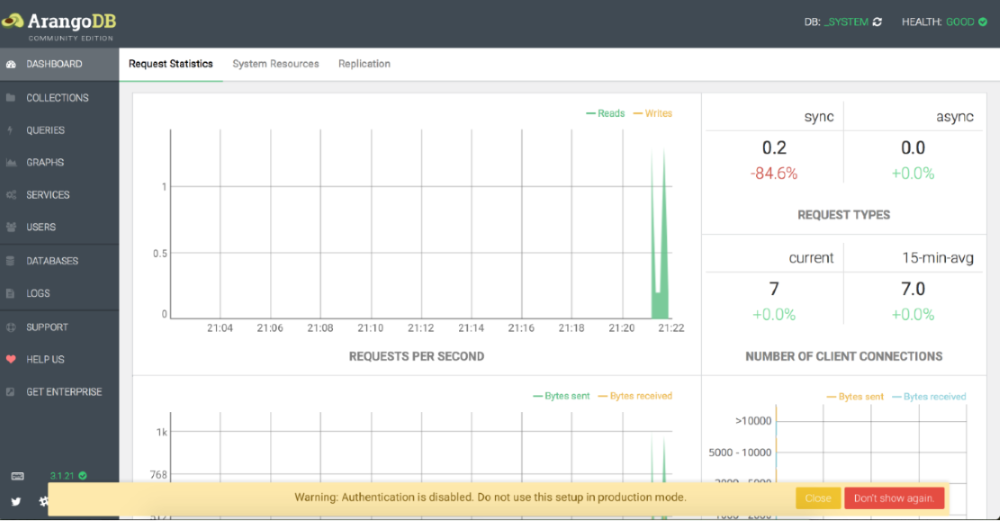Open the Twitter bird icon
This screenshot has height=521, width=1000.
pos(16,502)
